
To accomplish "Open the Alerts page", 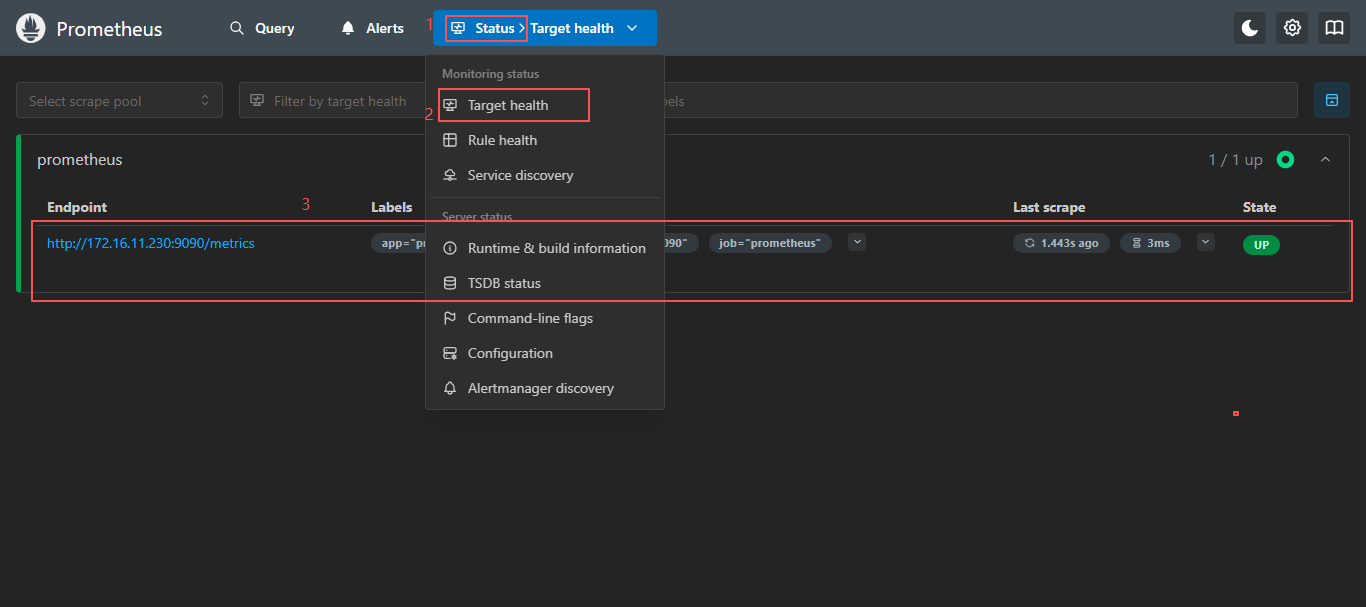I will (373, 28).
